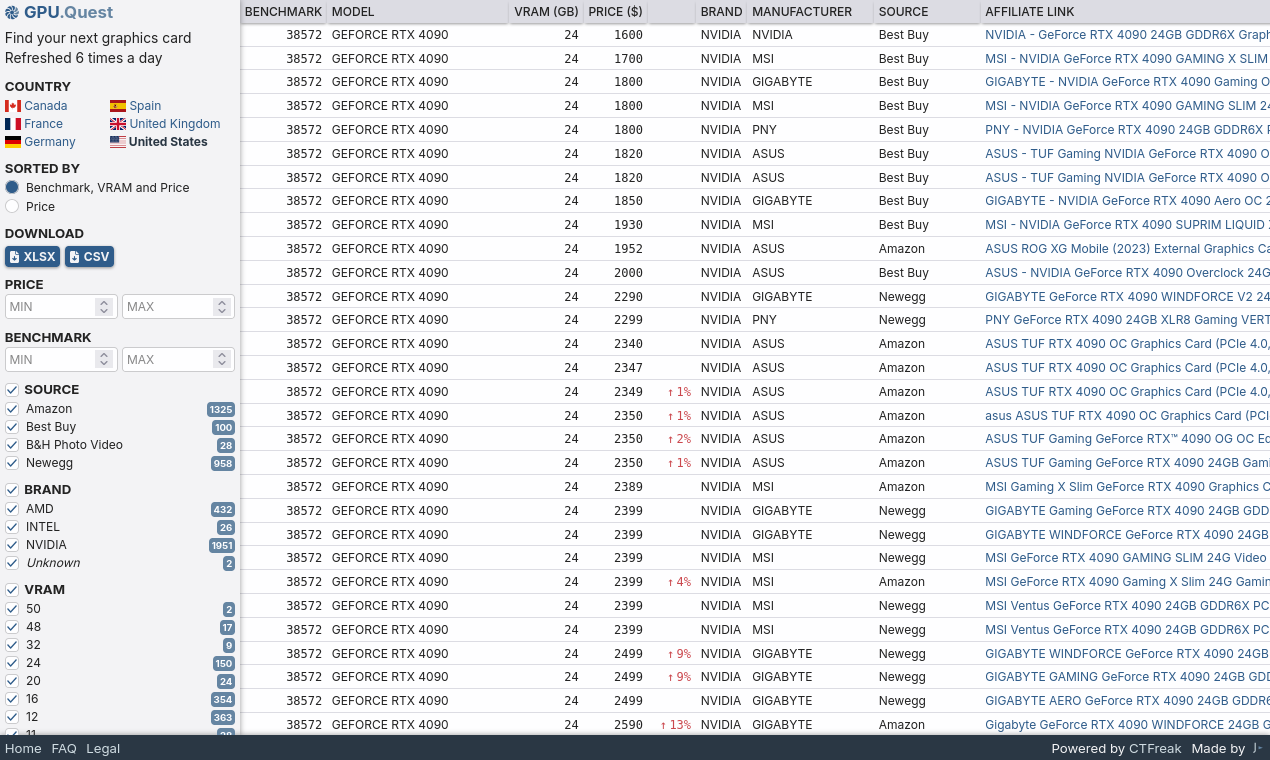Open the CTFreak footer link
Screen dimensions: 1270x760
[x=1155, y=748]
